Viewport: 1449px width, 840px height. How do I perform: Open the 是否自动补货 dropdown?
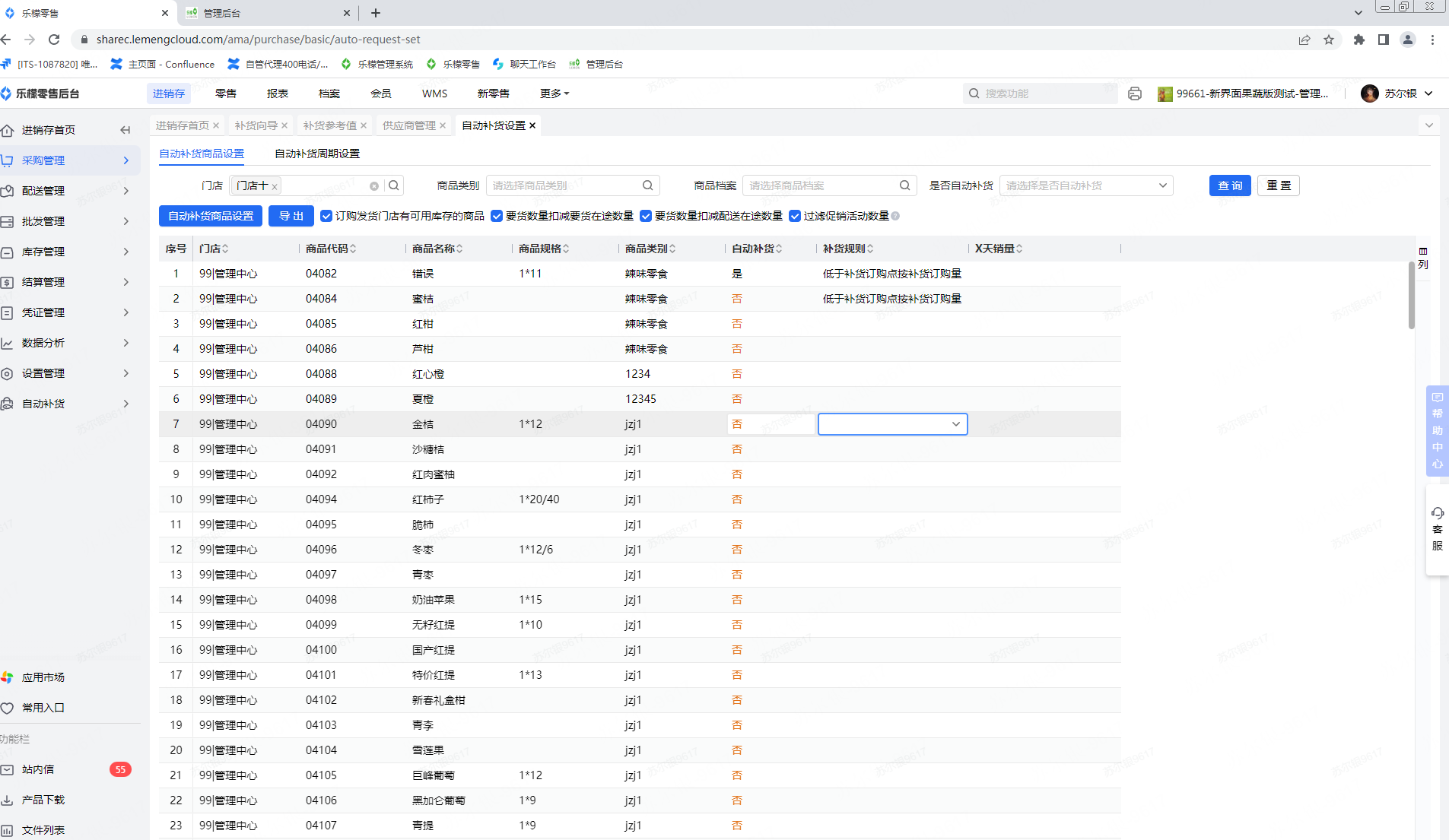click(1085, 185)
